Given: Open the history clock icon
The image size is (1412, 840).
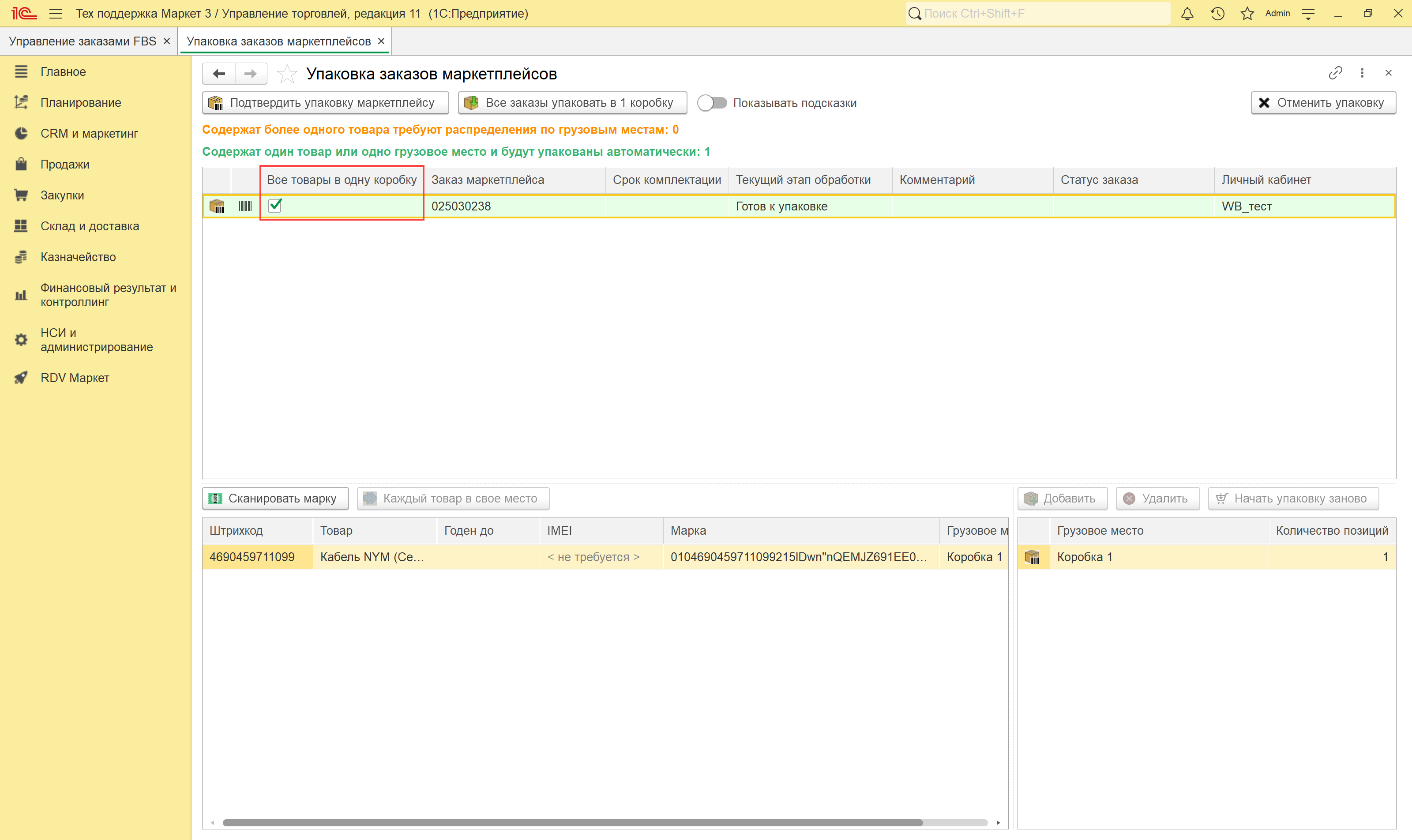Looking at the screenshot, I should pyautogui.click(x=1217, y=14).
